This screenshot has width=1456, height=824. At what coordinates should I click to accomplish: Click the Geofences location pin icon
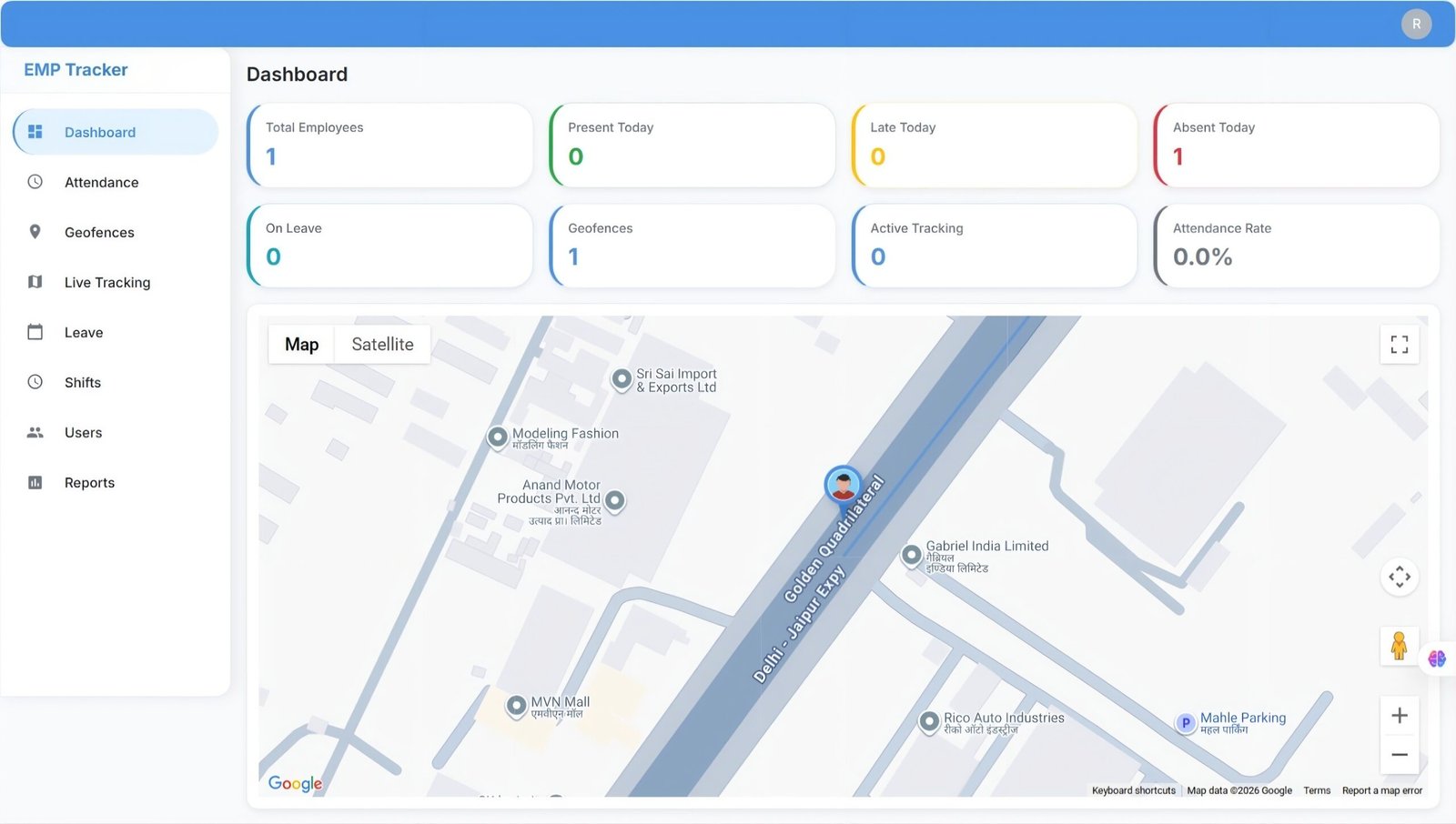35,232
